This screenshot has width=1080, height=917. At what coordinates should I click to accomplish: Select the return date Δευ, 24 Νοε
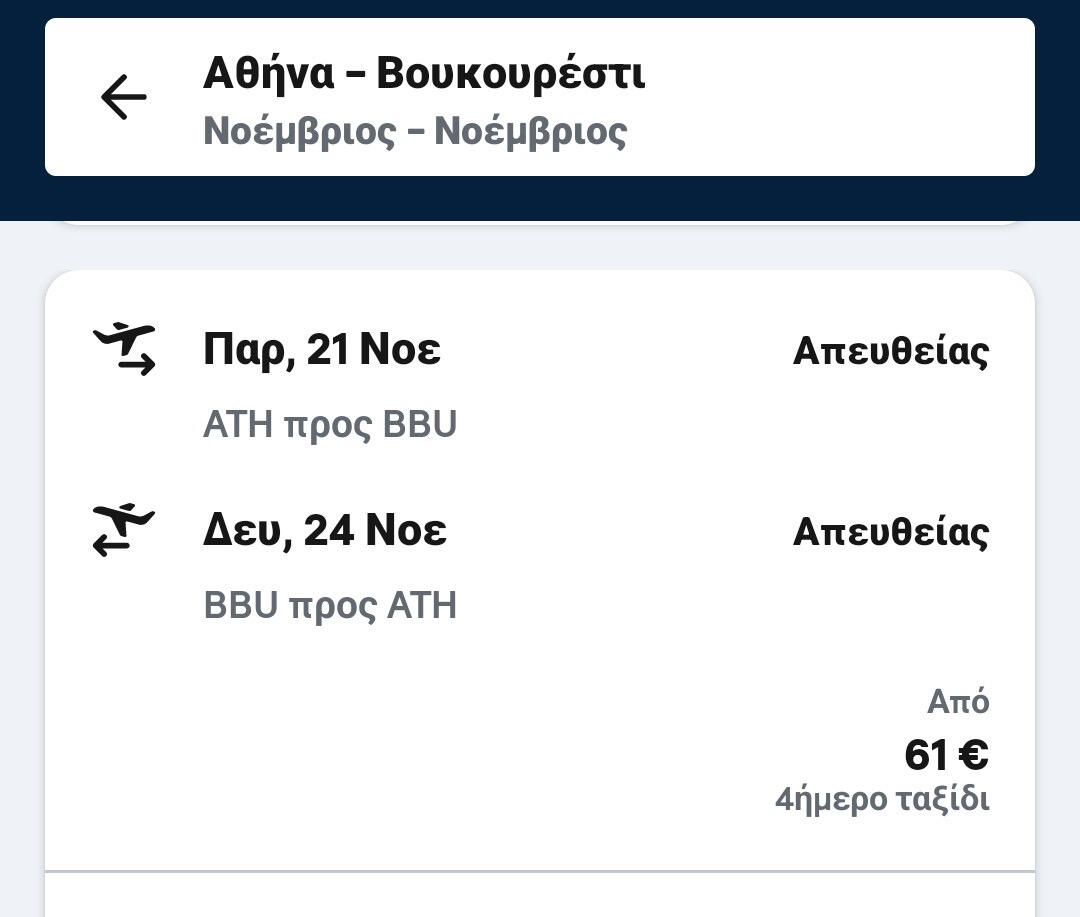click(x=325, y=530)
